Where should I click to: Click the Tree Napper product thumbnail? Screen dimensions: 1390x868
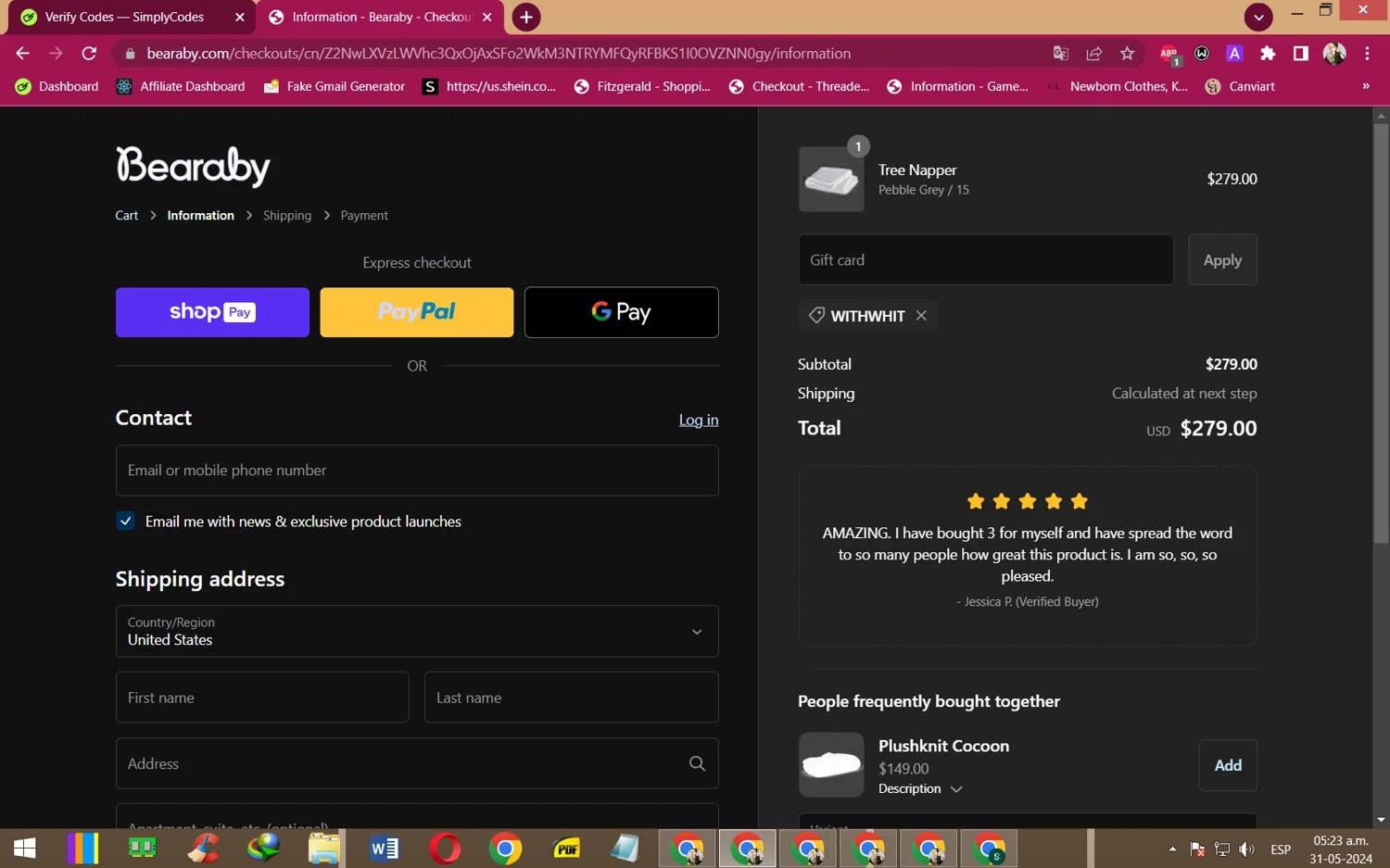(x=831, y=179)
